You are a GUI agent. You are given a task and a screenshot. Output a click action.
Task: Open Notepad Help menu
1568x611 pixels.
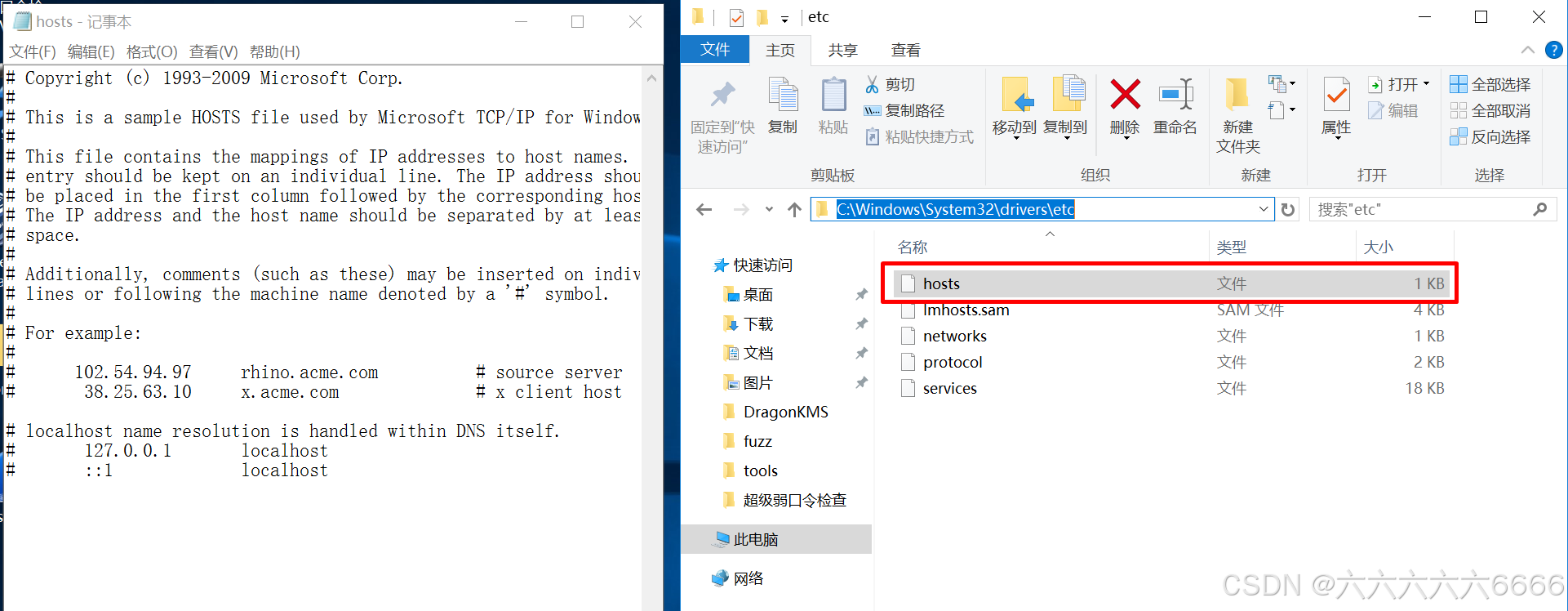275,52
